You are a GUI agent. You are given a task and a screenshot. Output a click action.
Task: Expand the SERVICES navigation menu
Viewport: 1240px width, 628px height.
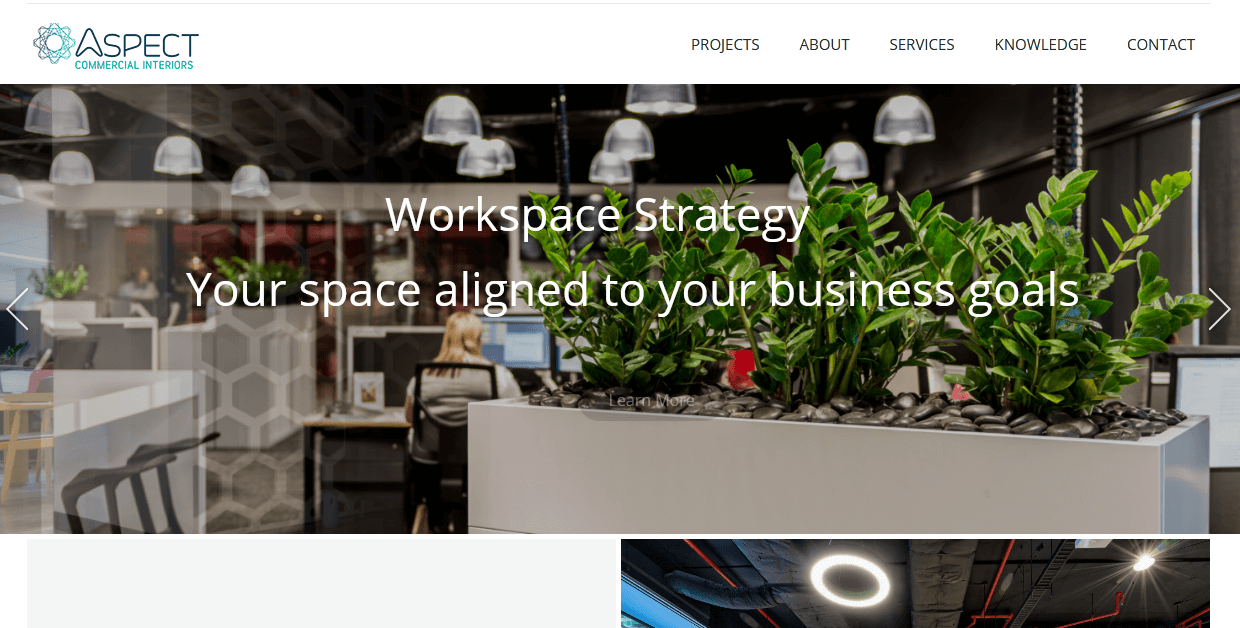click(922, 44)
